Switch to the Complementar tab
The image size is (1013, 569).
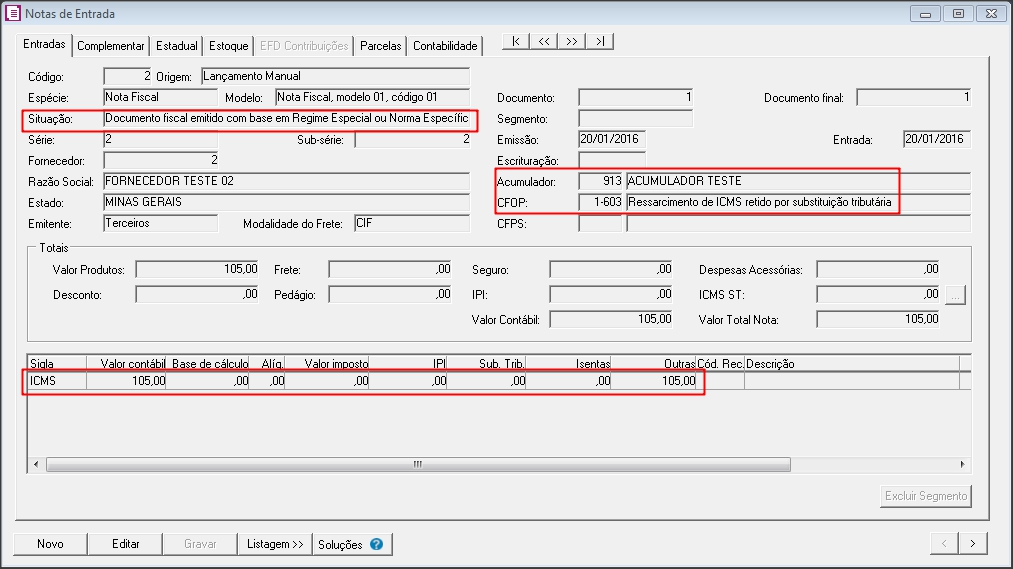click(x=111, y=46)
